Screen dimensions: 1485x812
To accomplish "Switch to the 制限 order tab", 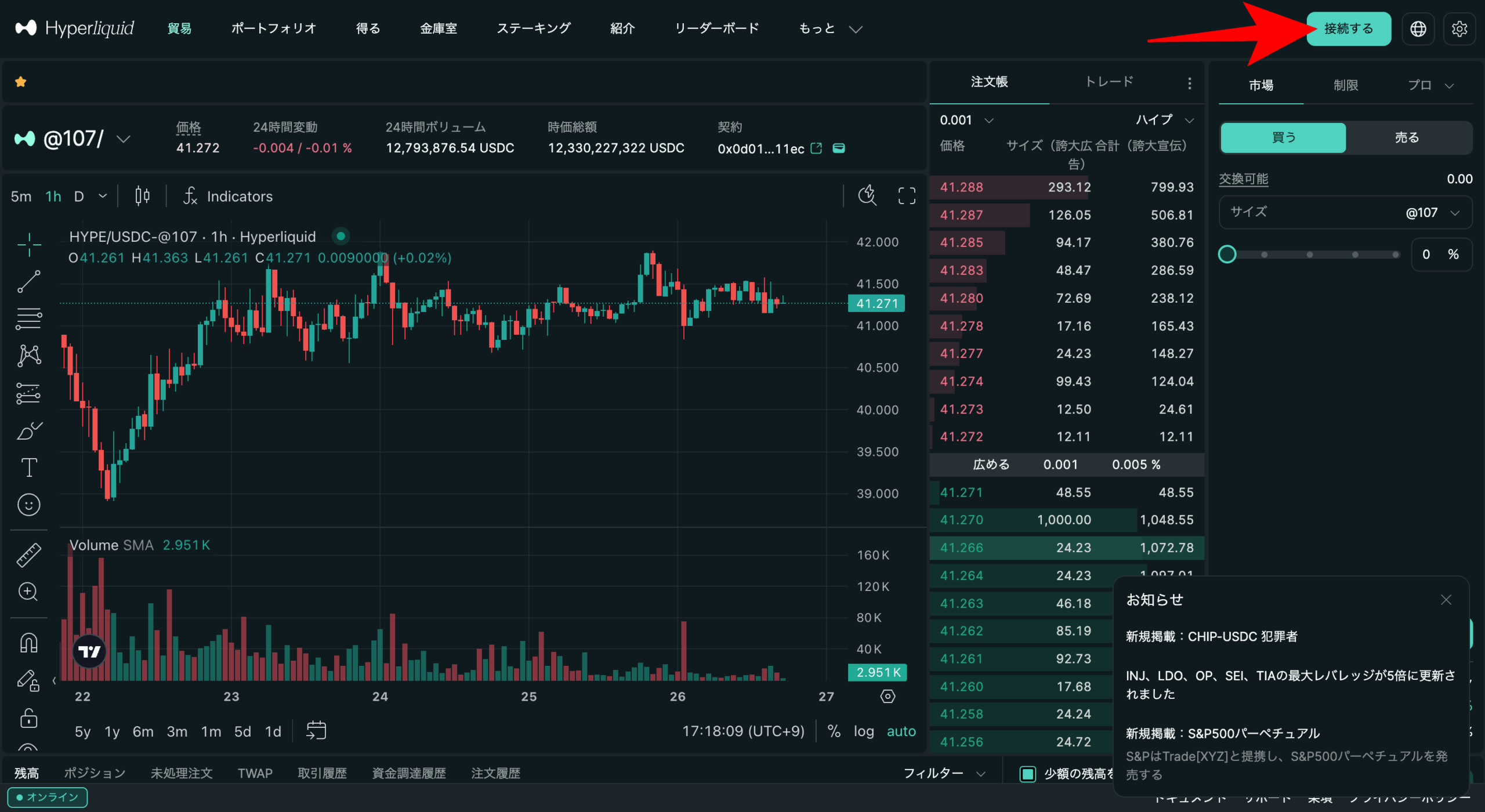I will coord(1345,85).
